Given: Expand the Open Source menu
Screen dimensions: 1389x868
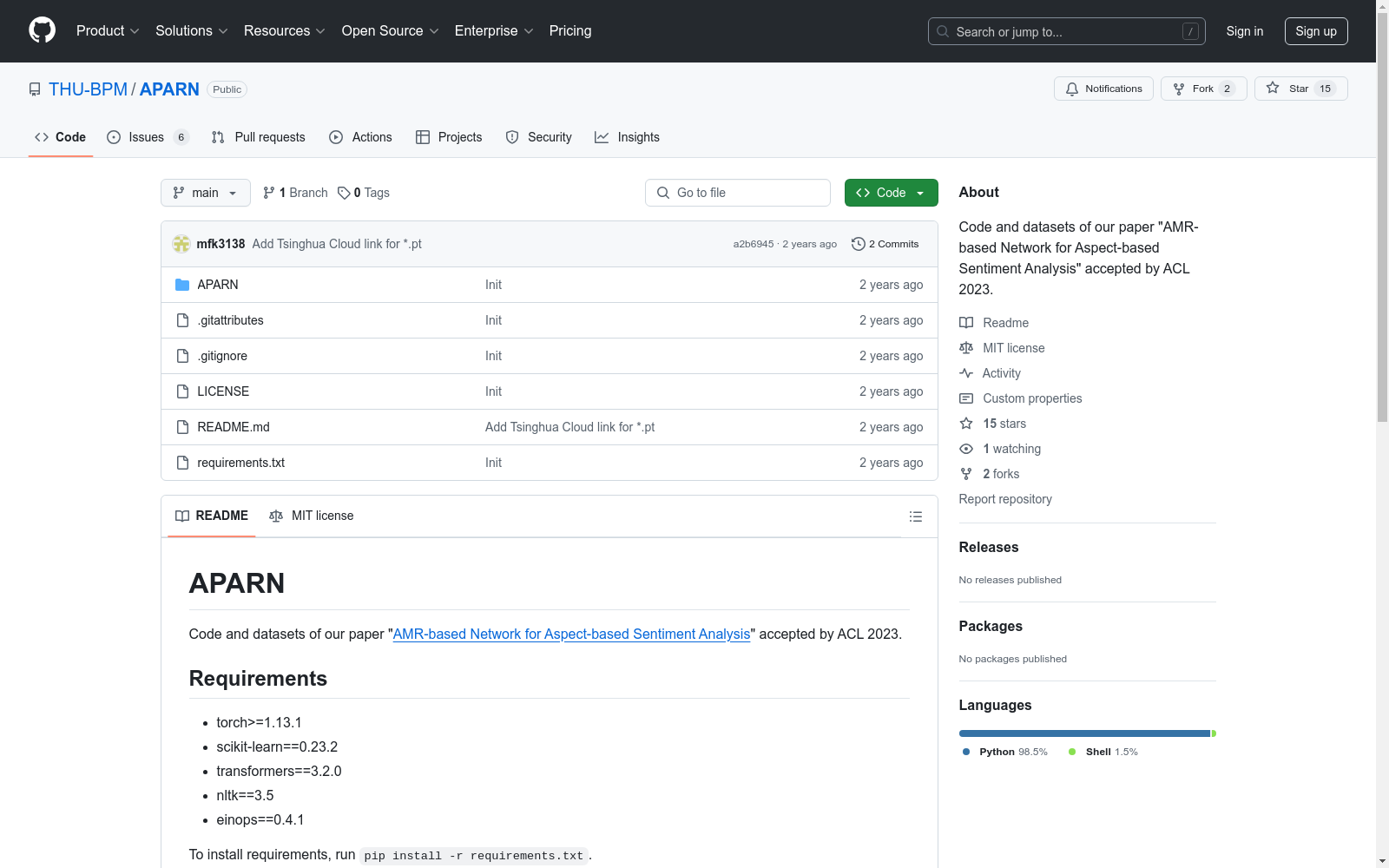Looking at the screenshot, I should 391,30.
